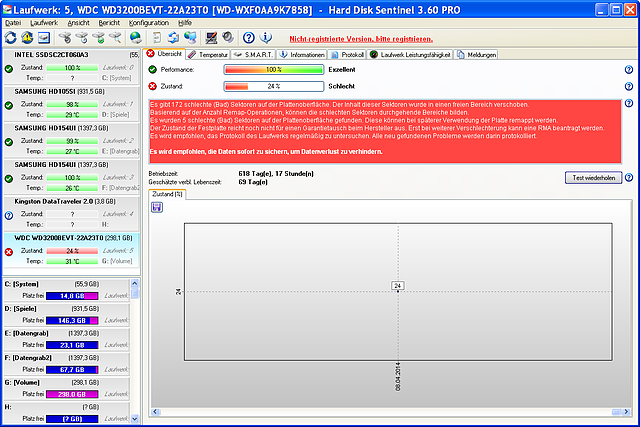The width and height of the screenshot is (640, 427).
Task: Click the Zustand 24 % health bar
Action: click(274, 87)
